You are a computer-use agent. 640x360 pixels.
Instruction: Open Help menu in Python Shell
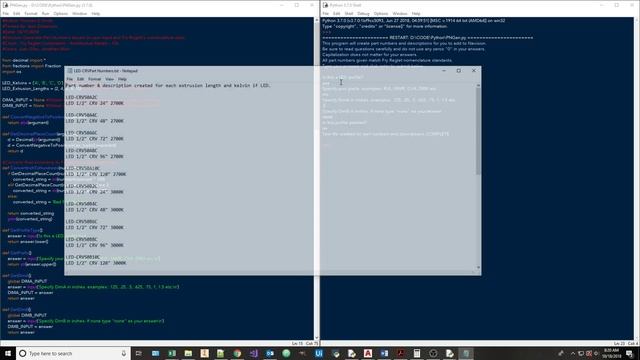[416, 13]
